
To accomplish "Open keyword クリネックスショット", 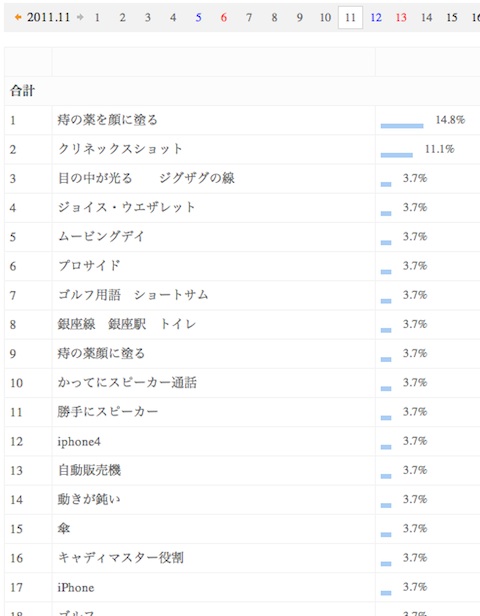I will coord(120,149).
